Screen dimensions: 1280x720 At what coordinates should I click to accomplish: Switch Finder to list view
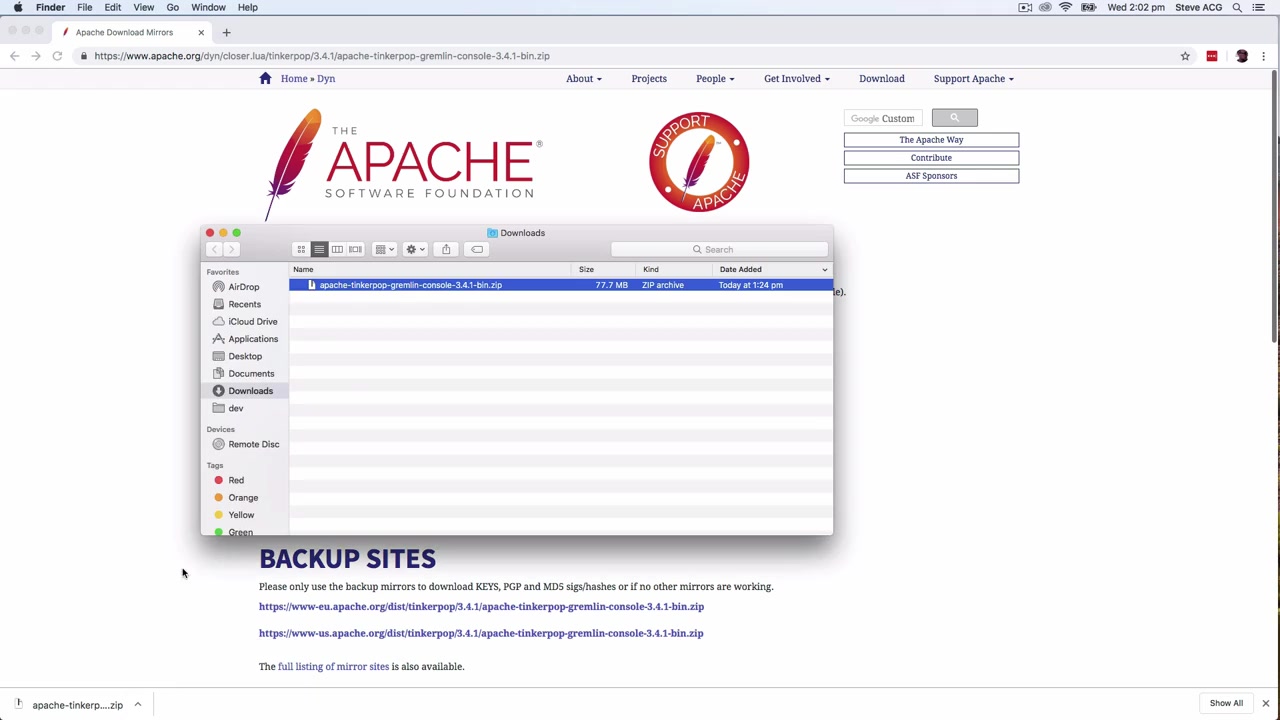(319, 249)
